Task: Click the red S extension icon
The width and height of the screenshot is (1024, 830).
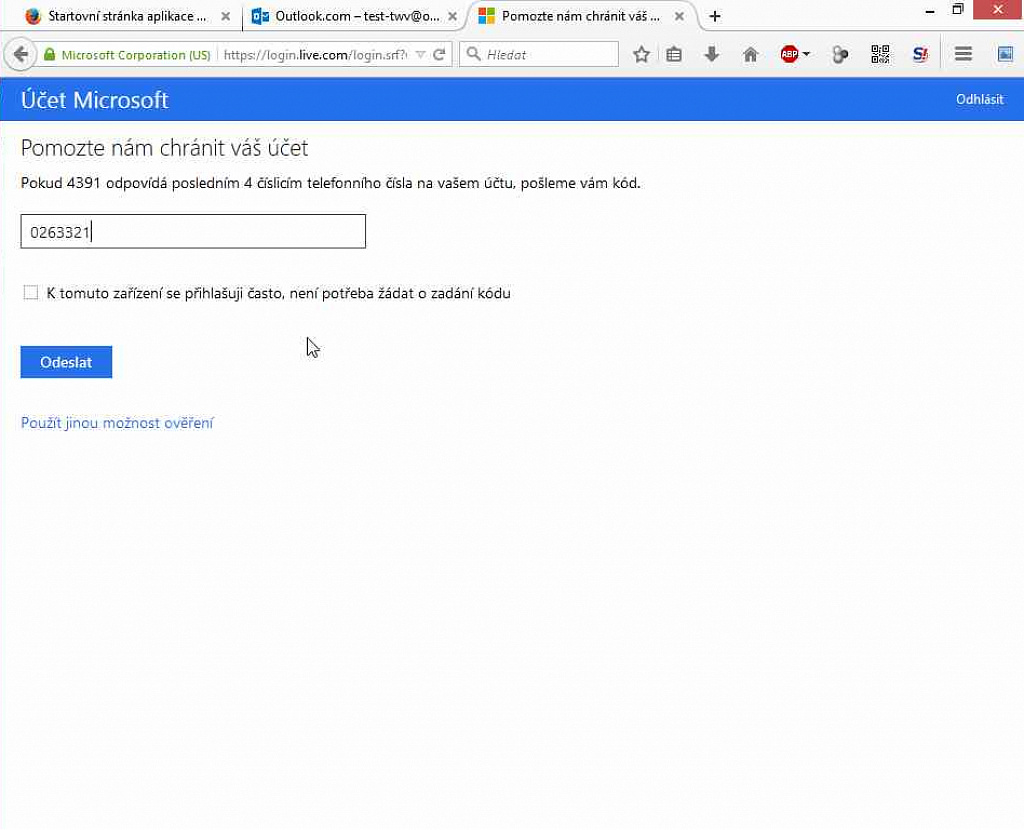Action: (x=920, y=54)
